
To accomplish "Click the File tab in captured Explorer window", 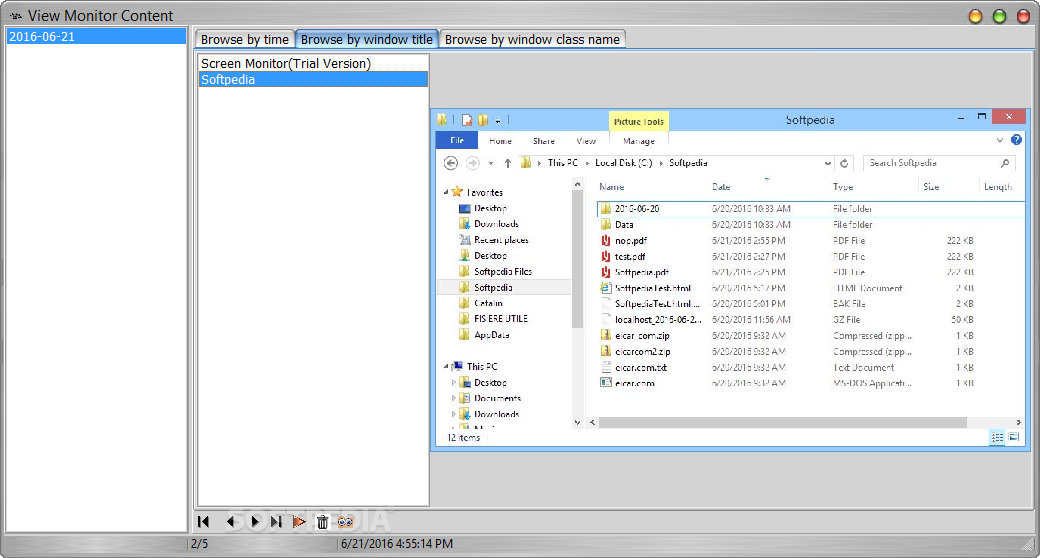I will (457, 141).
